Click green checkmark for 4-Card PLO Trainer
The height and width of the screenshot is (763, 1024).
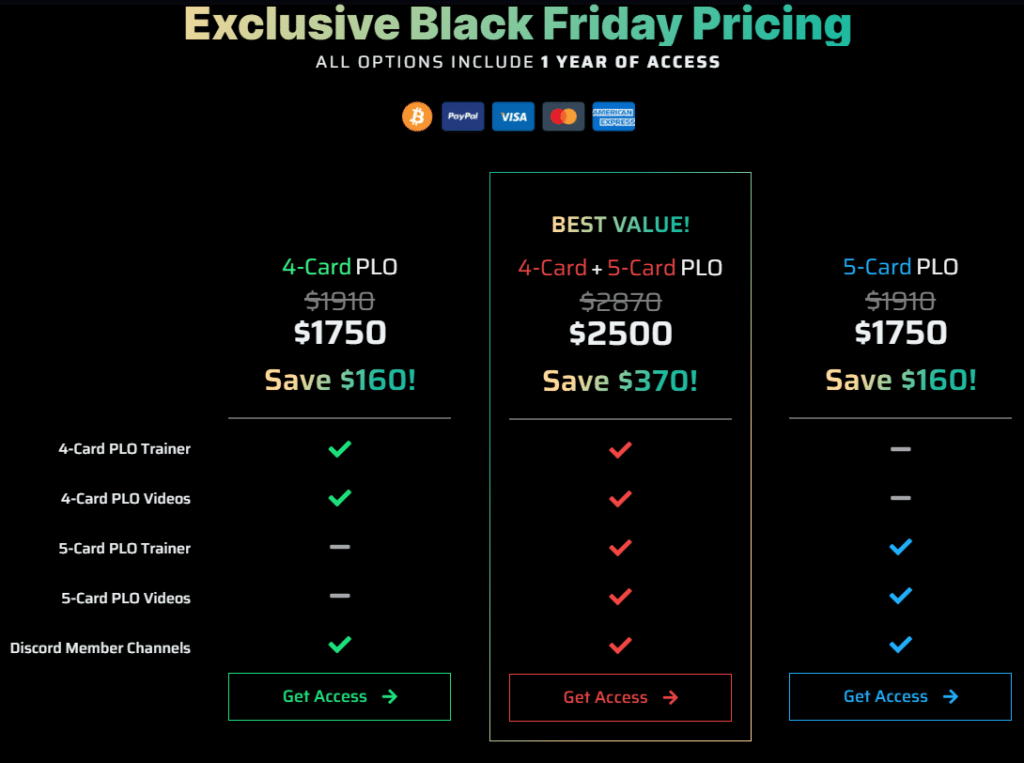point(340,449)
